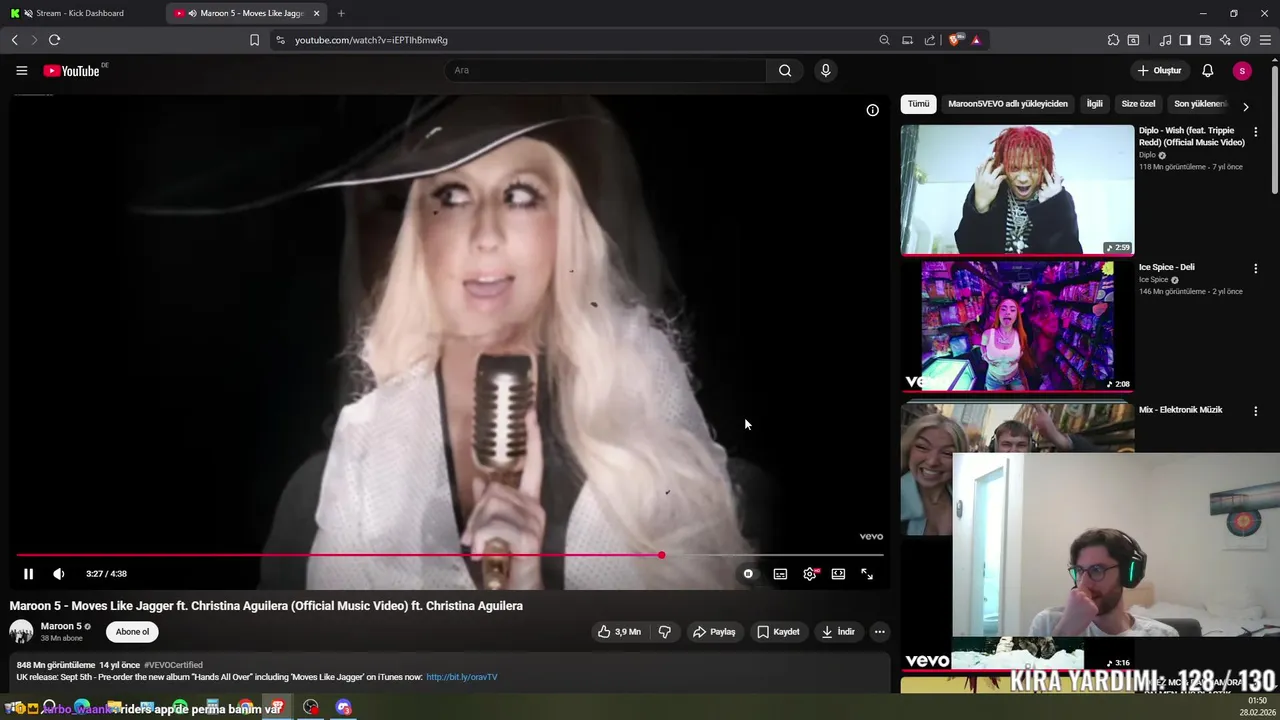
Task: Click İndir download button
Action: pos(838,632)
